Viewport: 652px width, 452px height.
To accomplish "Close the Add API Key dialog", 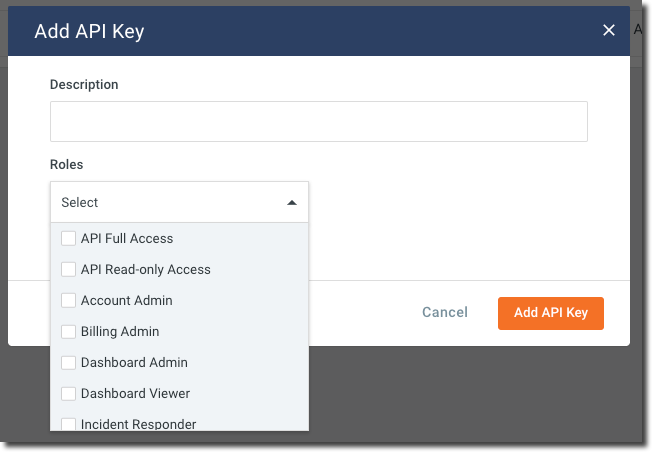I will click(608, 30).
